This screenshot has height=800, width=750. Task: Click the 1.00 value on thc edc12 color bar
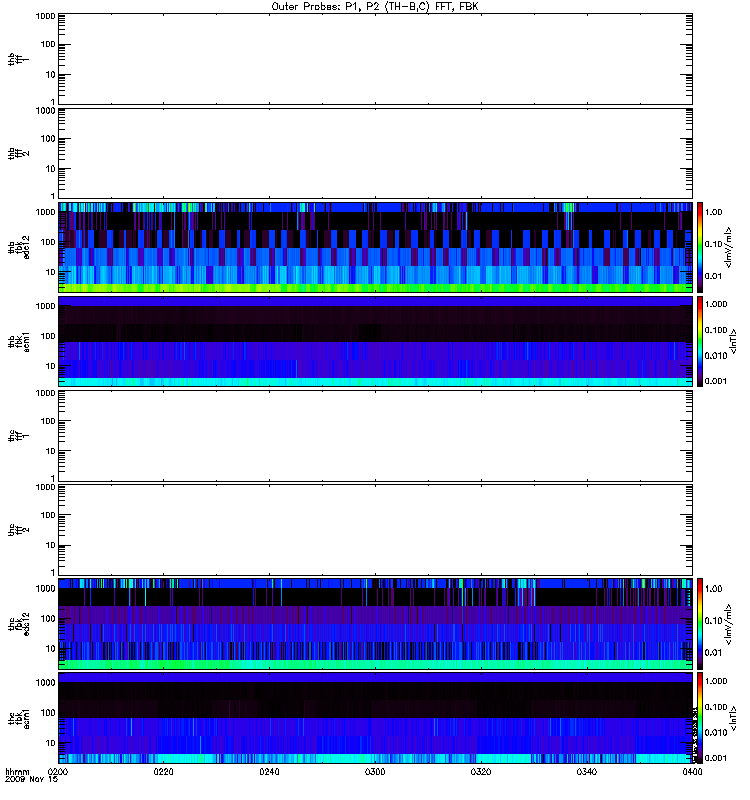713,589
